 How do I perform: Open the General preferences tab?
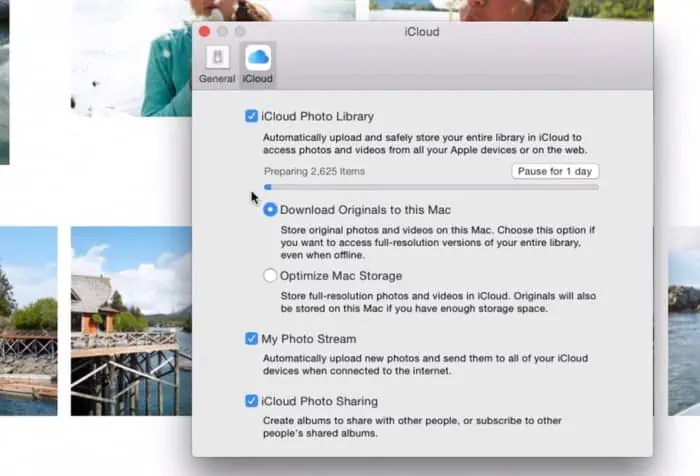[217, 65]
